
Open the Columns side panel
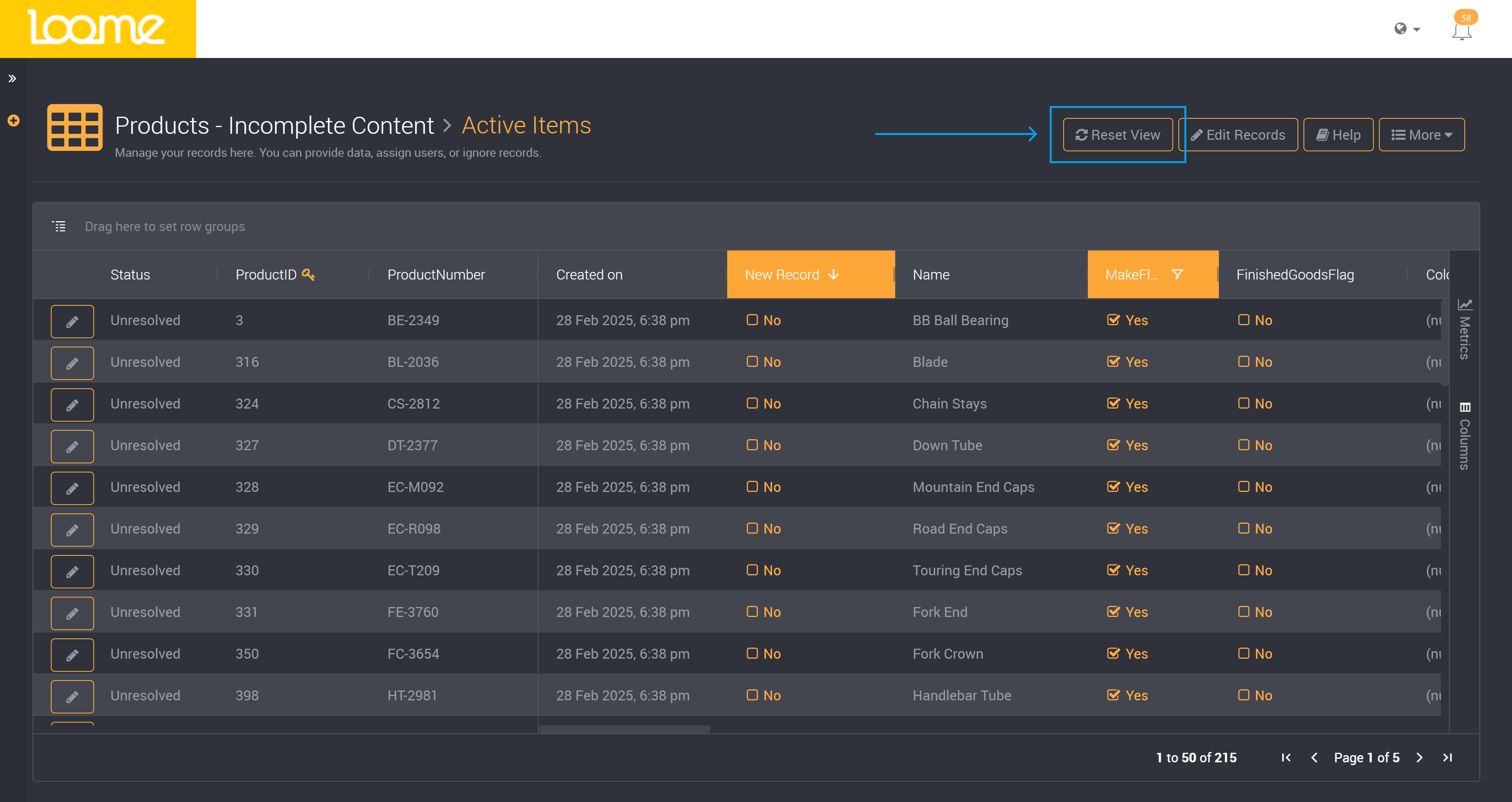point(1464,436)
